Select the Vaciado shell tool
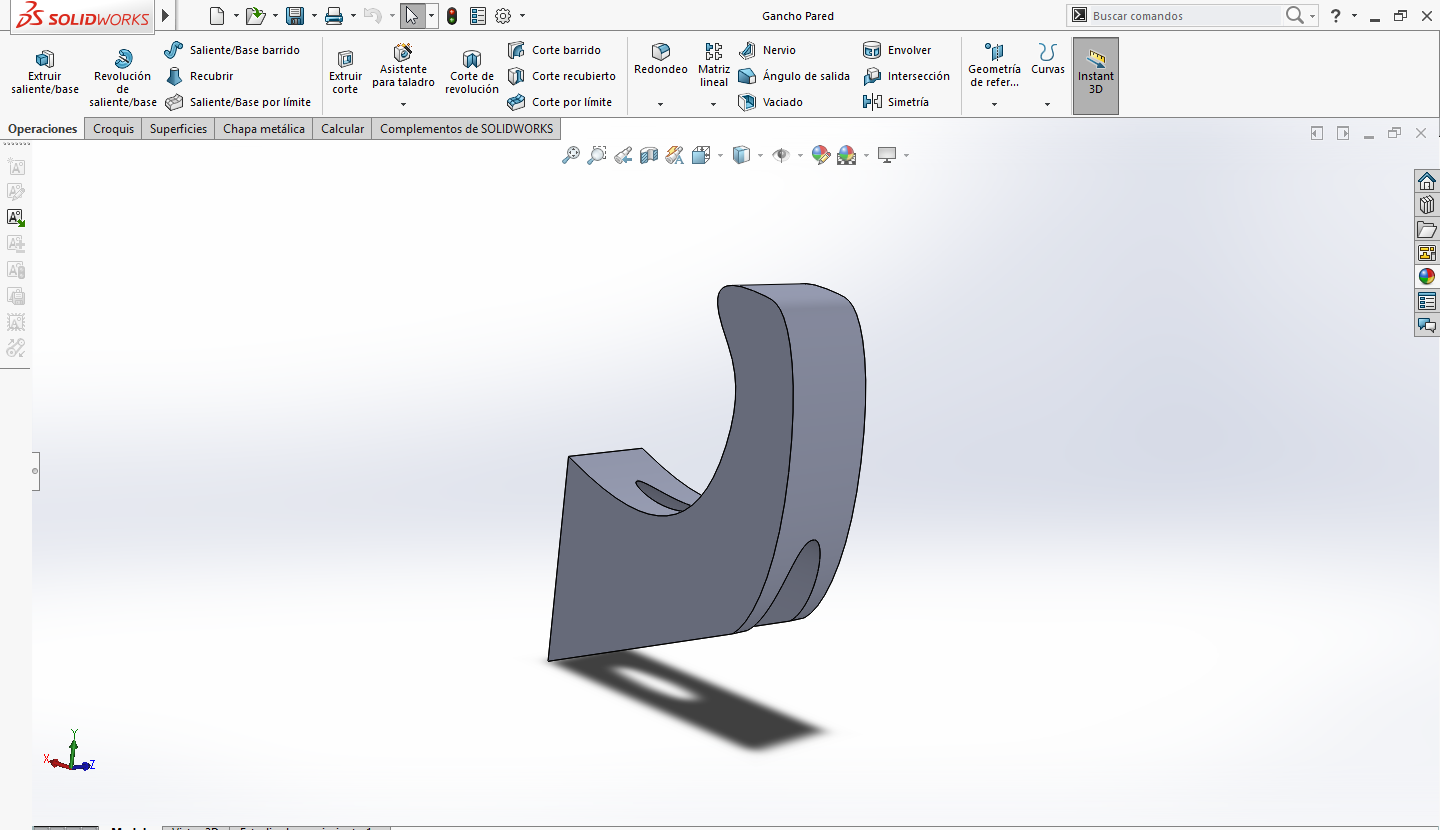This screenshot has height=830, width=1440. 770,102
